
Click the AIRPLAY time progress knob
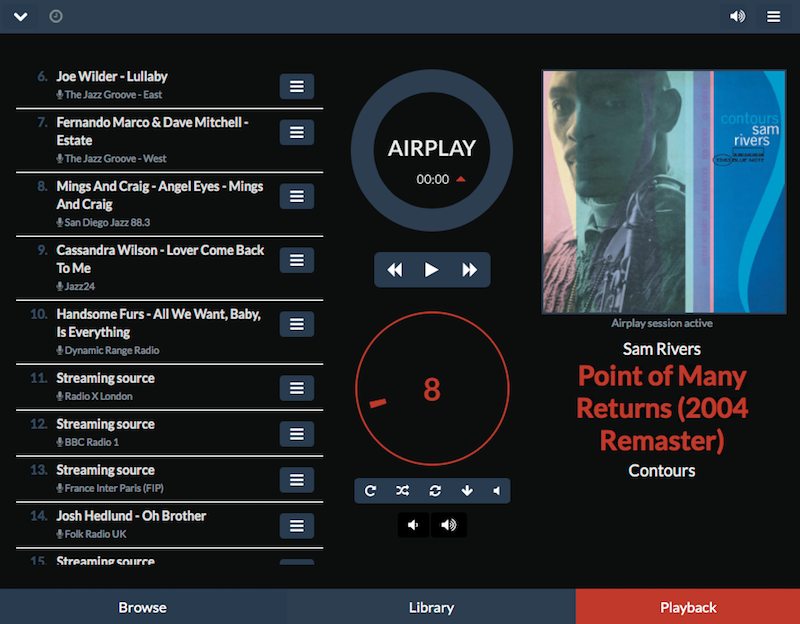coord(432,151)
